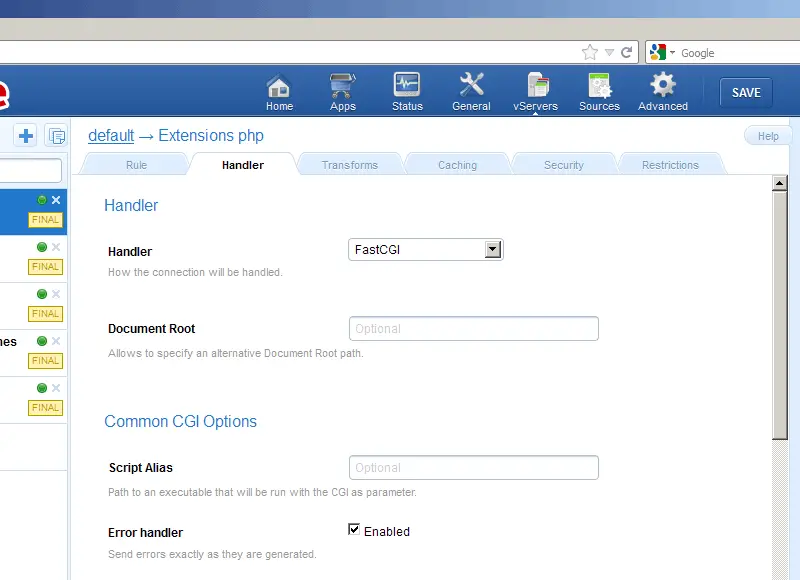Image resolution: width=800 pixels, height=580 pixels.
Task: Open the Help panel
Action: point(768,136)
